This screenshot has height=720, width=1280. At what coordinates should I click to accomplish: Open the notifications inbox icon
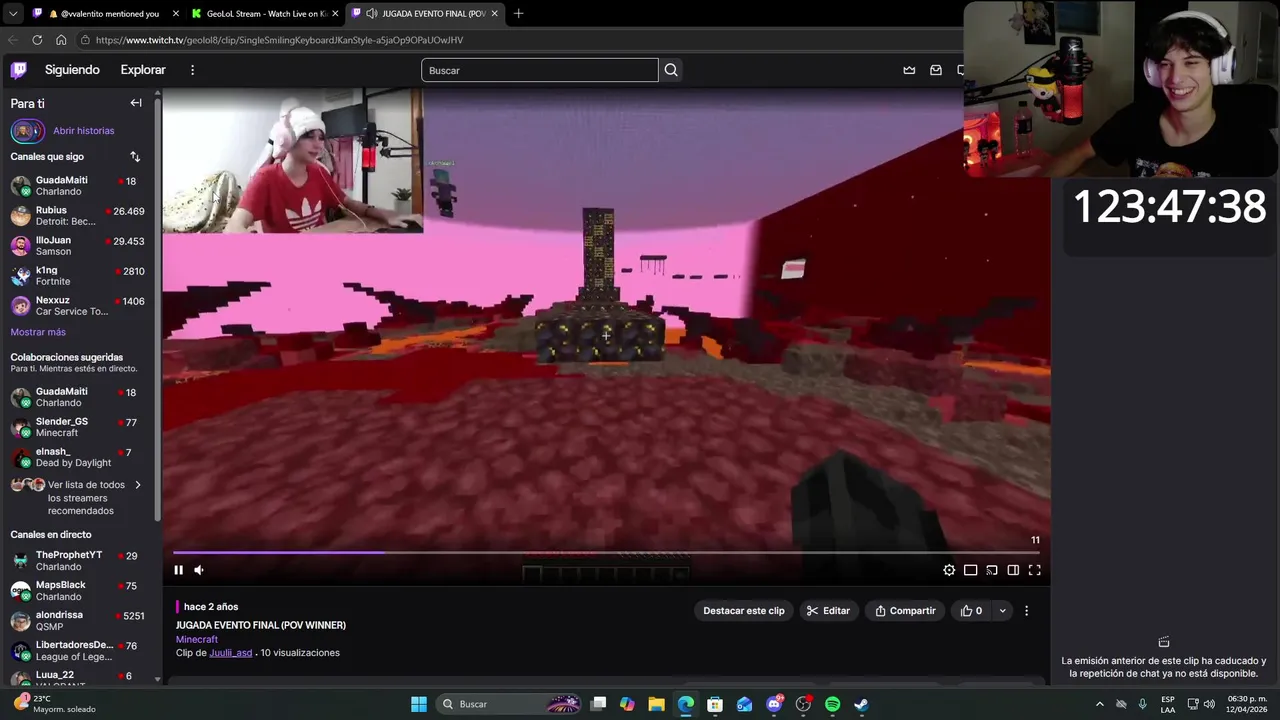pyautogui.click(x=936, y=70)
